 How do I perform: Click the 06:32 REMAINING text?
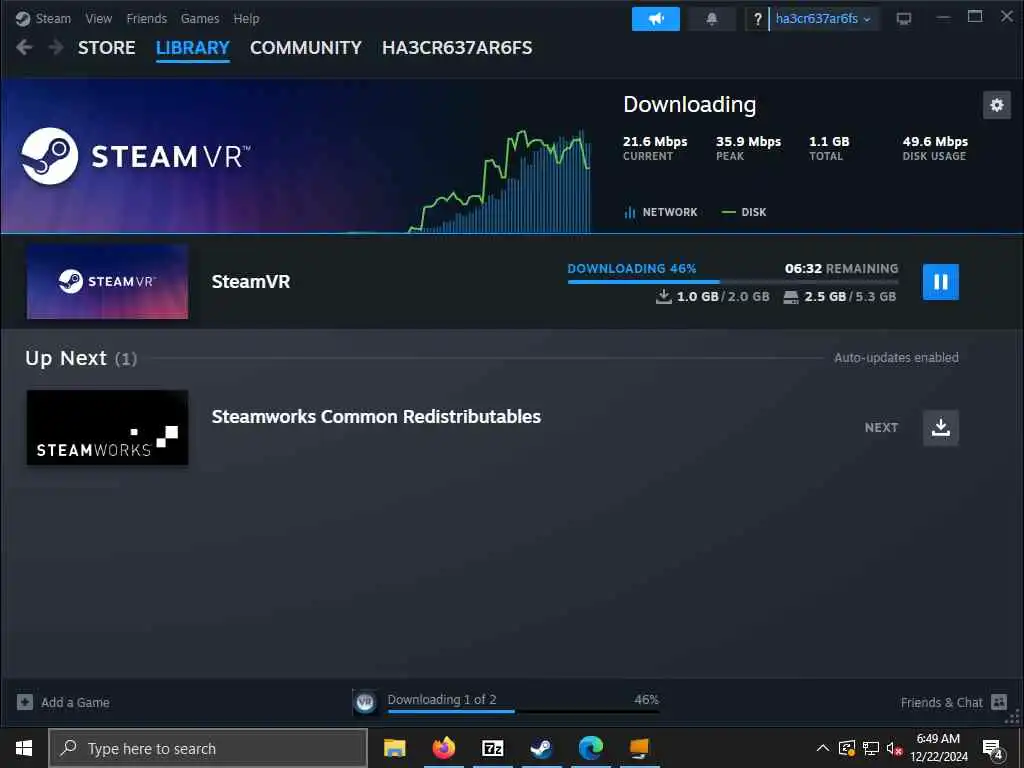pos(841,268)
